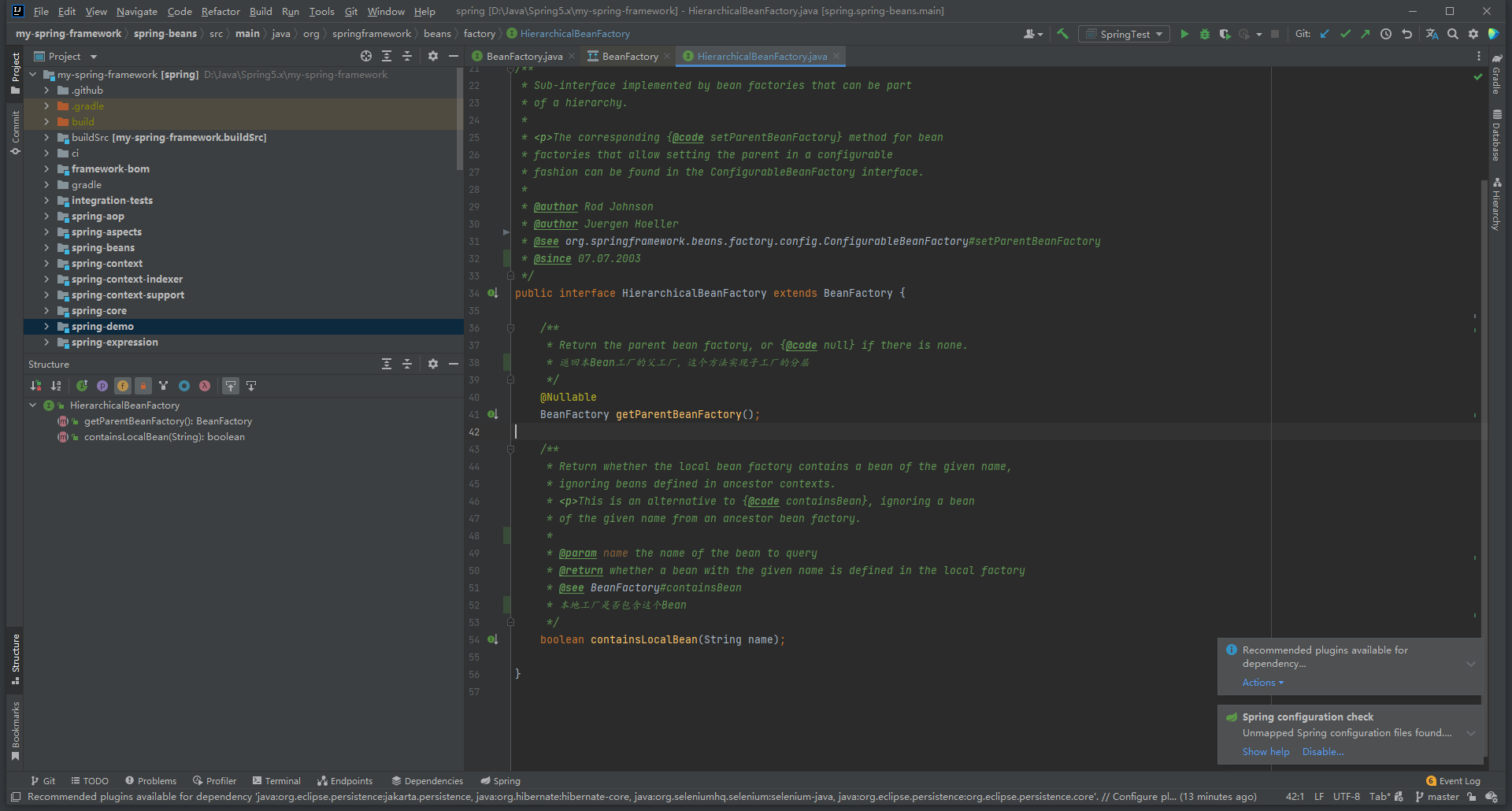Click Disable... link in Spring notification
The image size is (1512, 811).
tap(1323, 752)
